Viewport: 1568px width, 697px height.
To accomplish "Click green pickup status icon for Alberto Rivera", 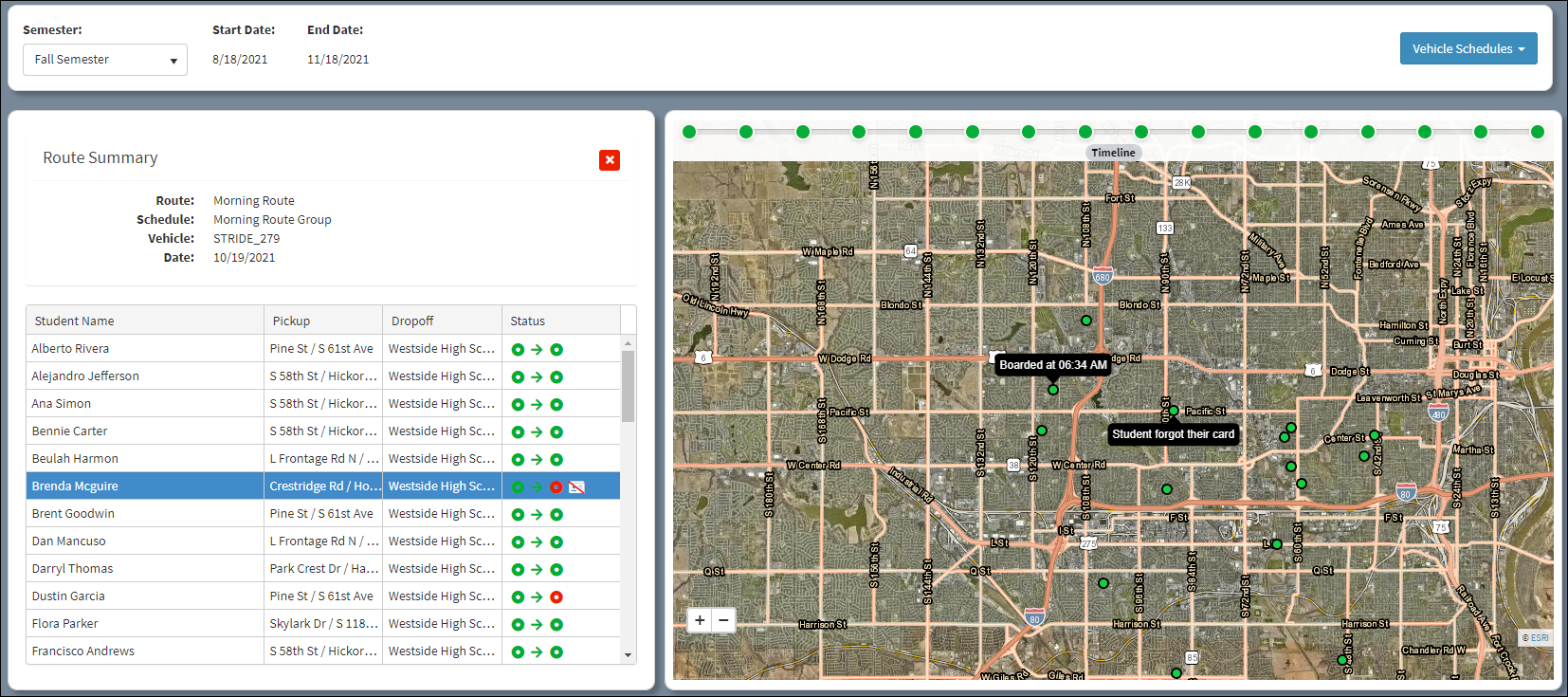I will point(518,350).
